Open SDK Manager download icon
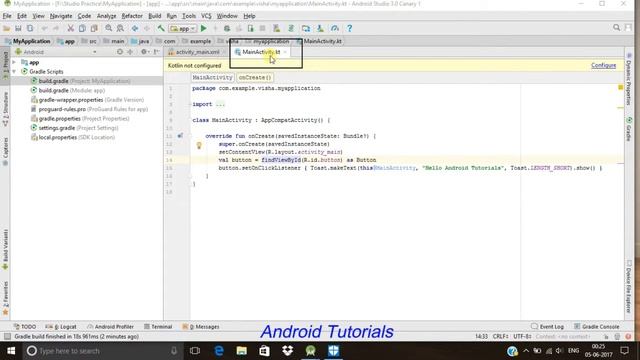This screenshot has height=360, width=640. [320, 29]
